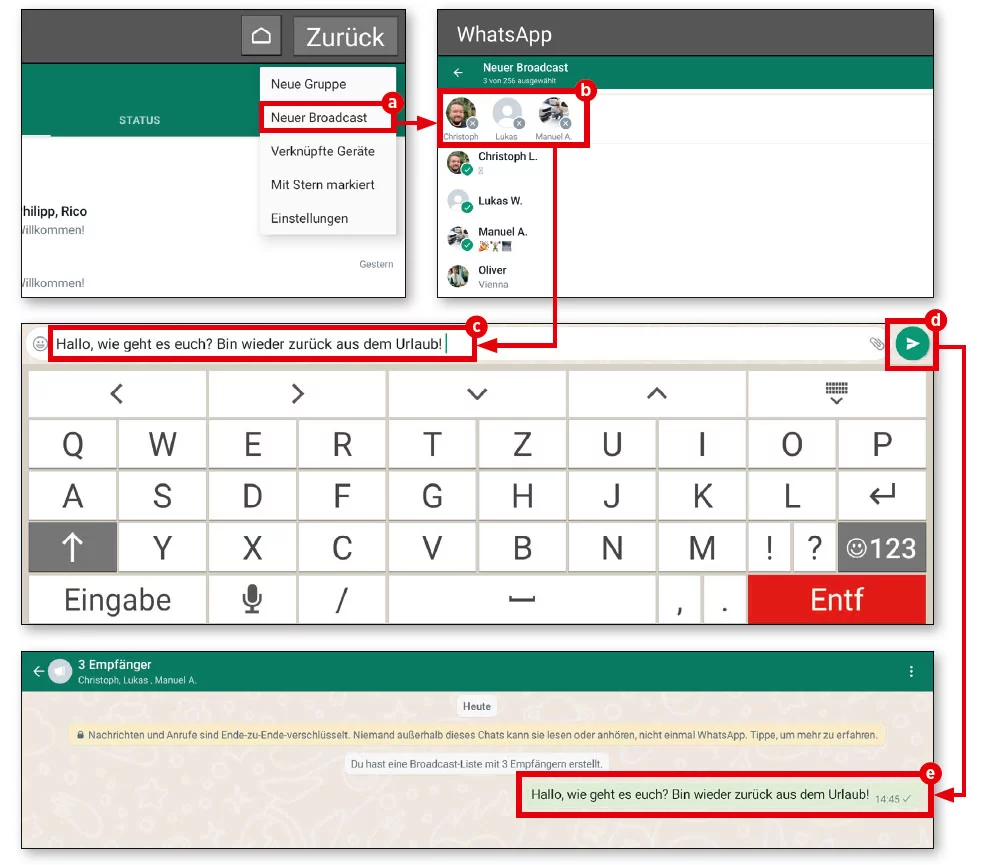Deselect Christoph L. in contact list
This screenshot has width=992, height=865.
click(x=500, y=162)
